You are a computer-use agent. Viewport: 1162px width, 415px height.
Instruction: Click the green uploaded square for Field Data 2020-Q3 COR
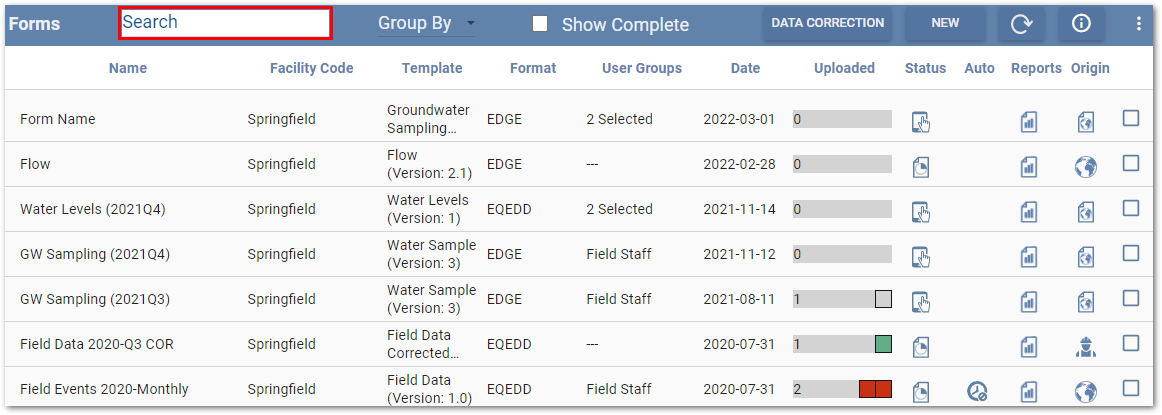click(x=883, y=344)
